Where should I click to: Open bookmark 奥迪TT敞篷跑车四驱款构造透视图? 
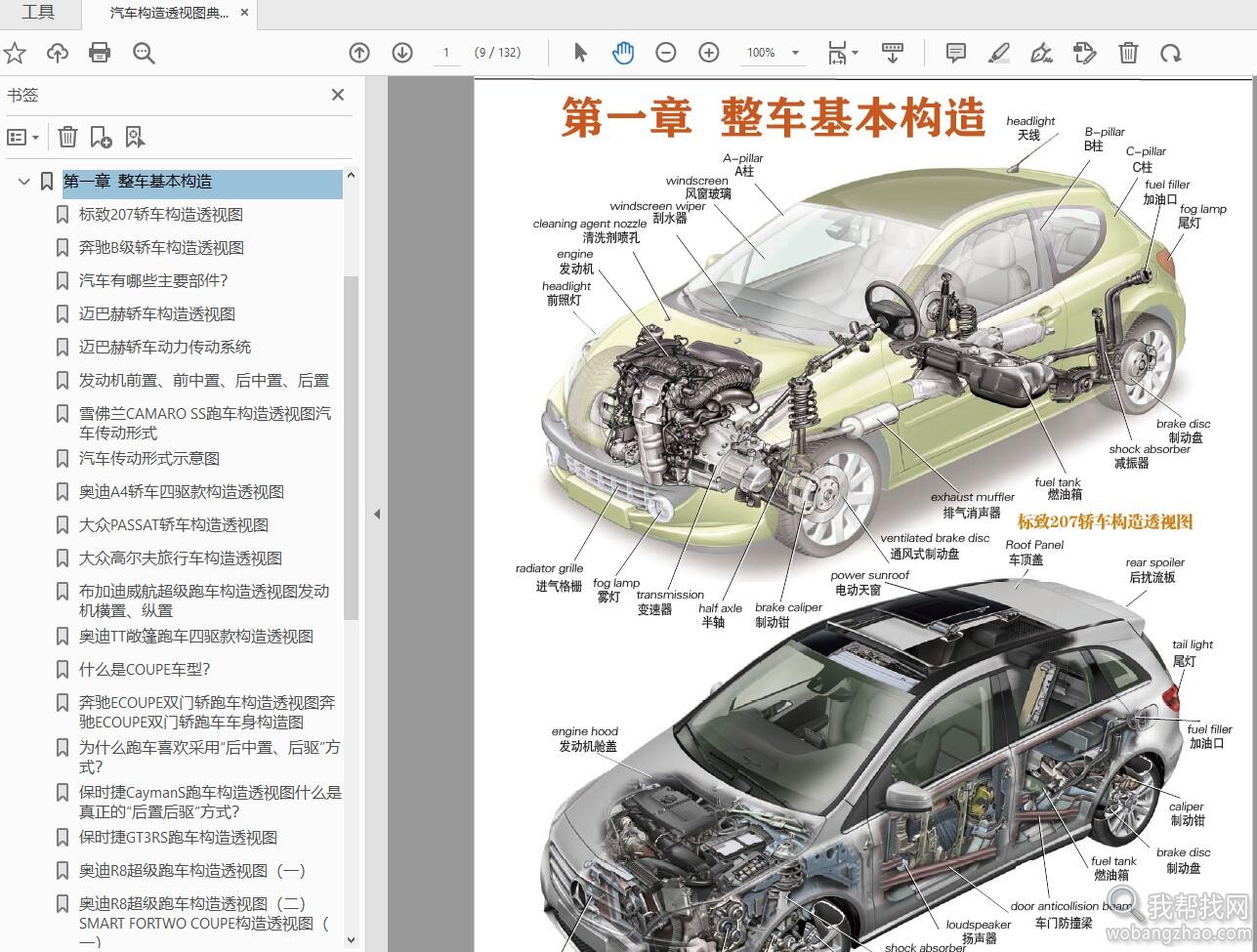(196, 636)
